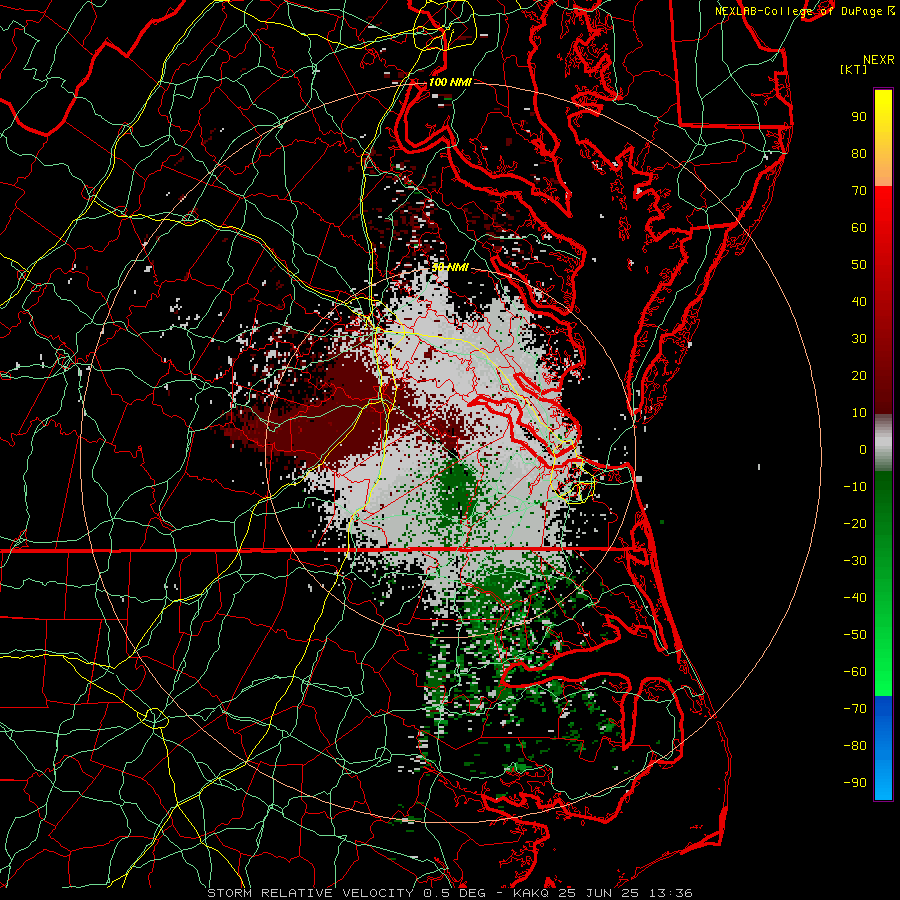The width and height of the screenshot is (900, 900).
Task: Click the -80 value on velocity scale
Action: 855,746
